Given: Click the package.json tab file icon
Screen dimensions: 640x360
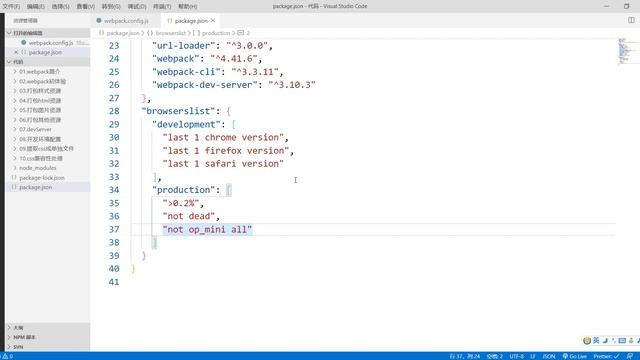Looking at the screenshot, I should pos(169,20).
